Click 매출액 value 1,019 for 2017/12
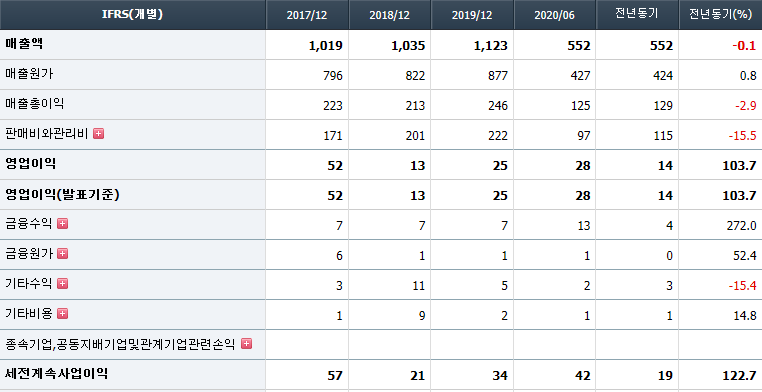Image resolution: width=762 pixels, height=392 pixels. tap(326, 46)
